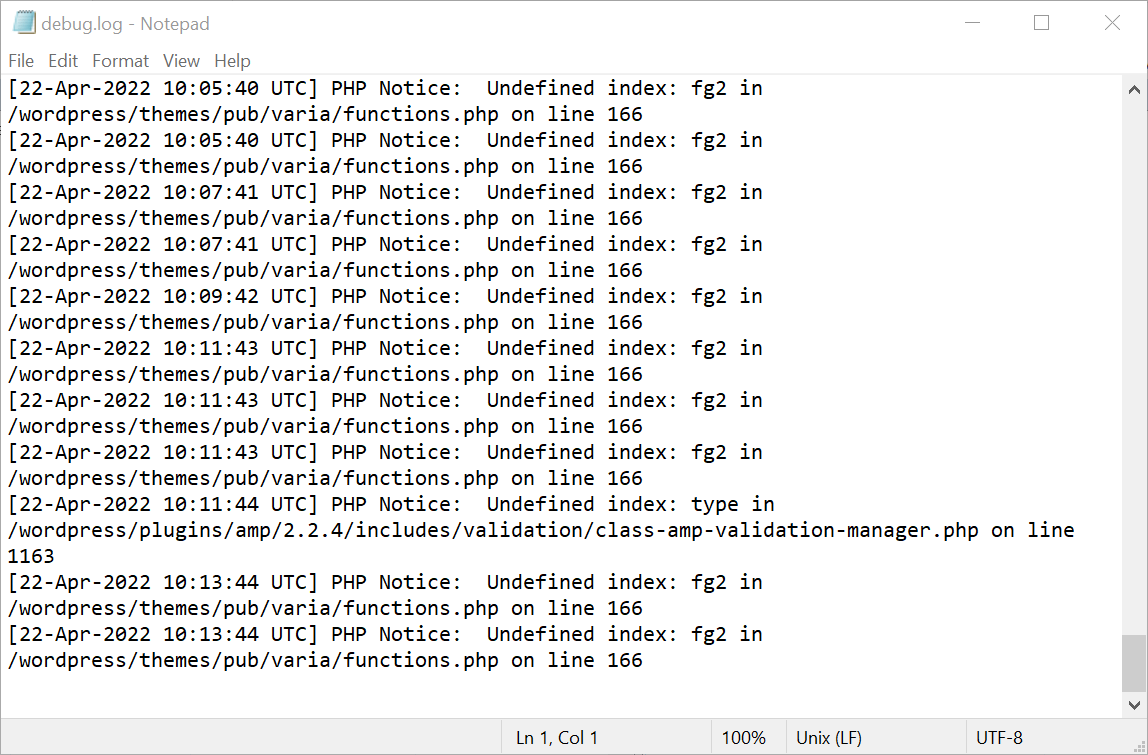This screenshot has width=1148, height=755.
Task: Click the Unix (LF) line-ending indicator
Action: [x=829, y=737]
